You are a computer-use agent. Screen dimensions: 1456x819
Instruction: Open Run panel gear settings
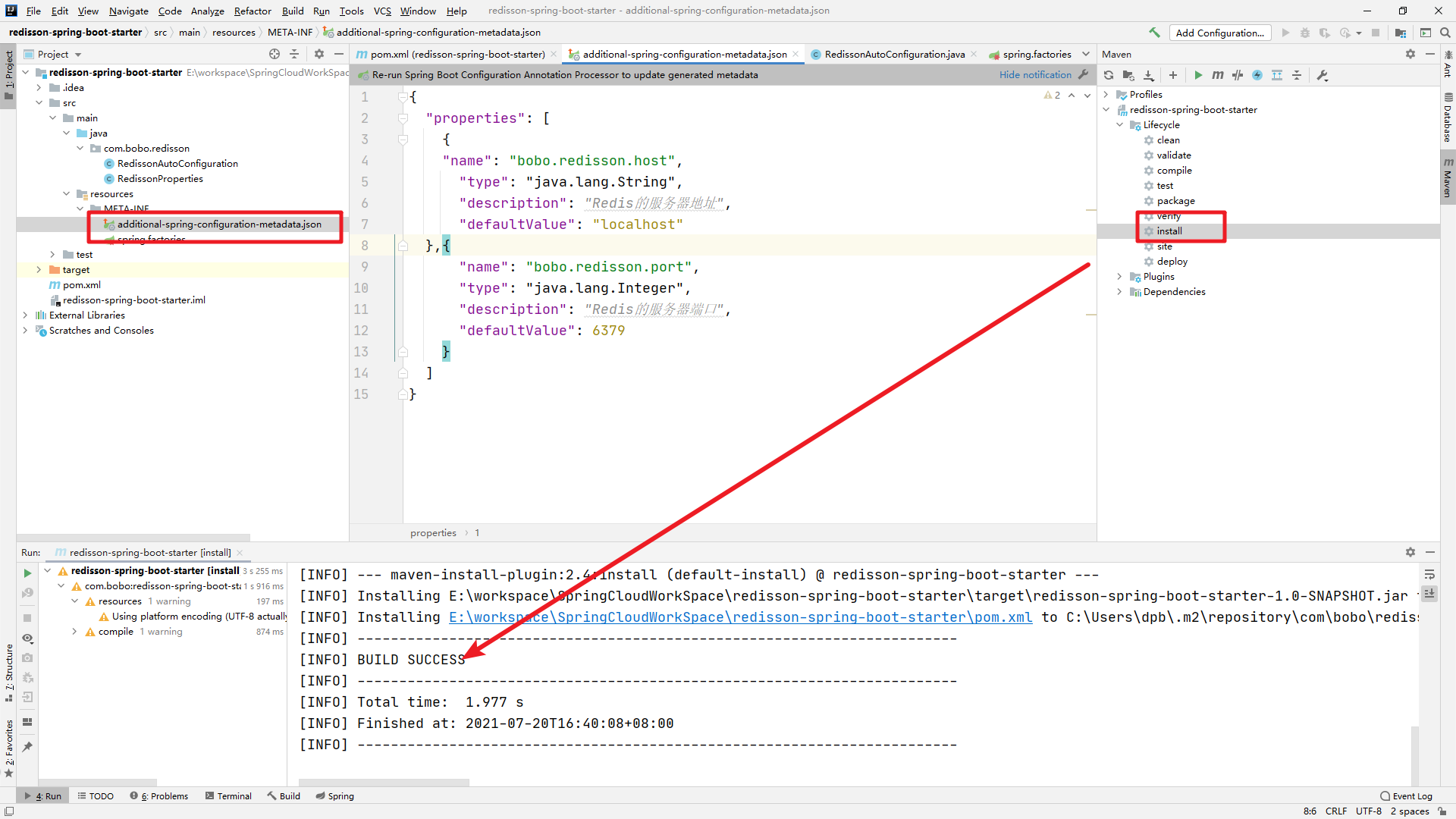1410,552
